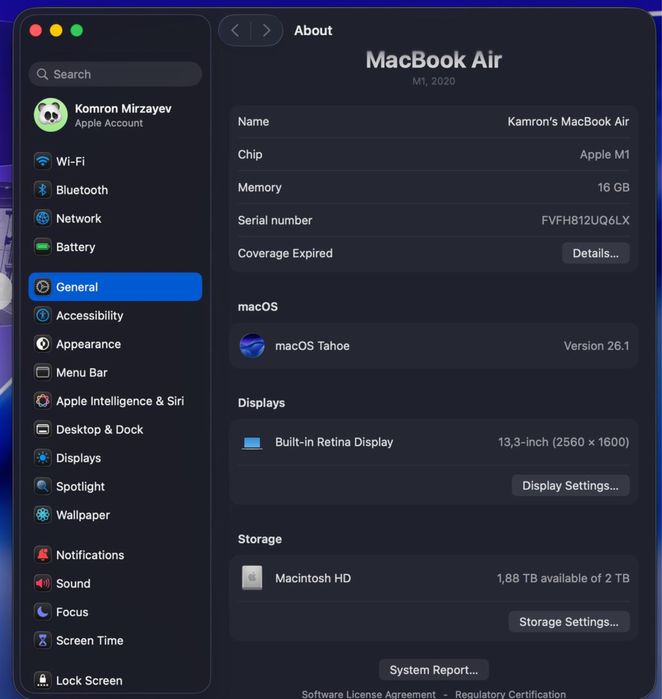This screenshot has height=699, width=662.
Task: Select the Battery sidebar label
Action: coord(76,247)
